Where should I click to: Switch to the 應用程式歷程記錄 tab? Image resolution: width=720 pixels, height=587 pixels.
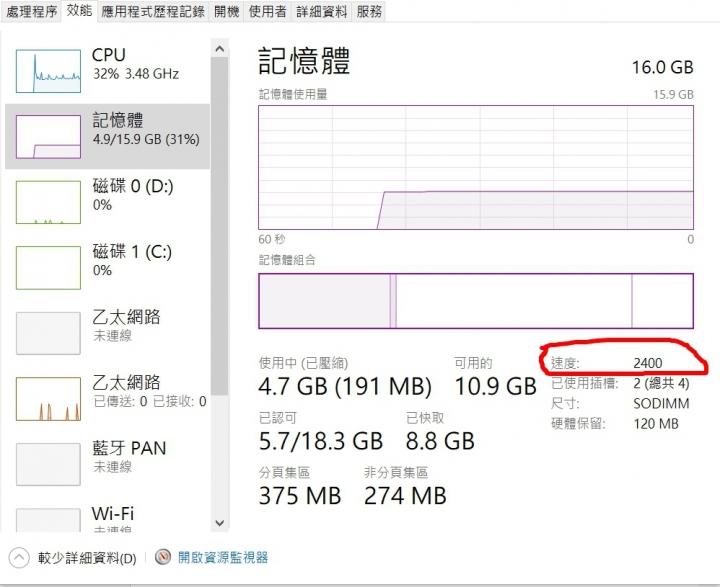(x=153, y=11)
